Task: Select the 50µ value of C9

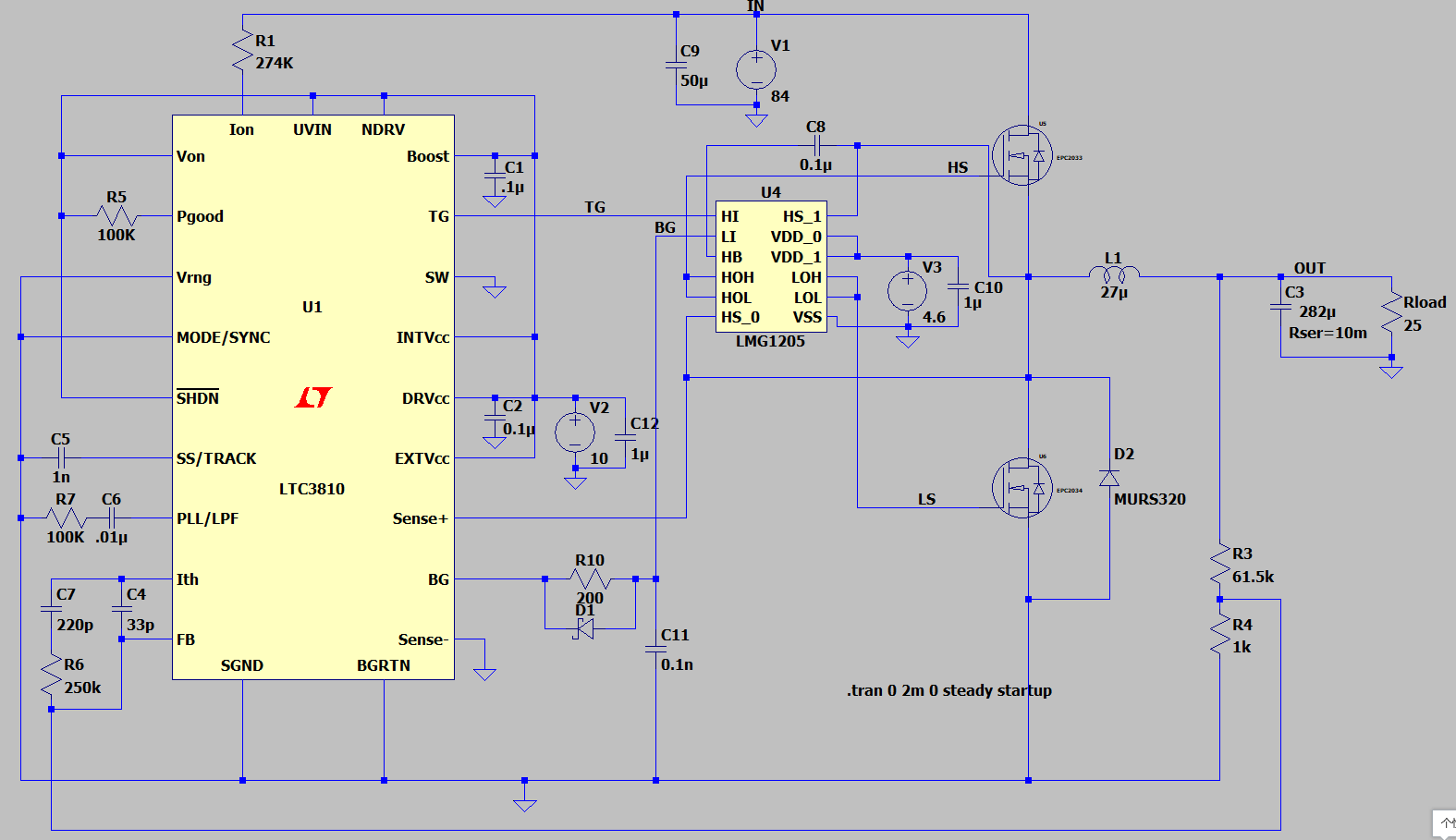Action: pos(694,81)
